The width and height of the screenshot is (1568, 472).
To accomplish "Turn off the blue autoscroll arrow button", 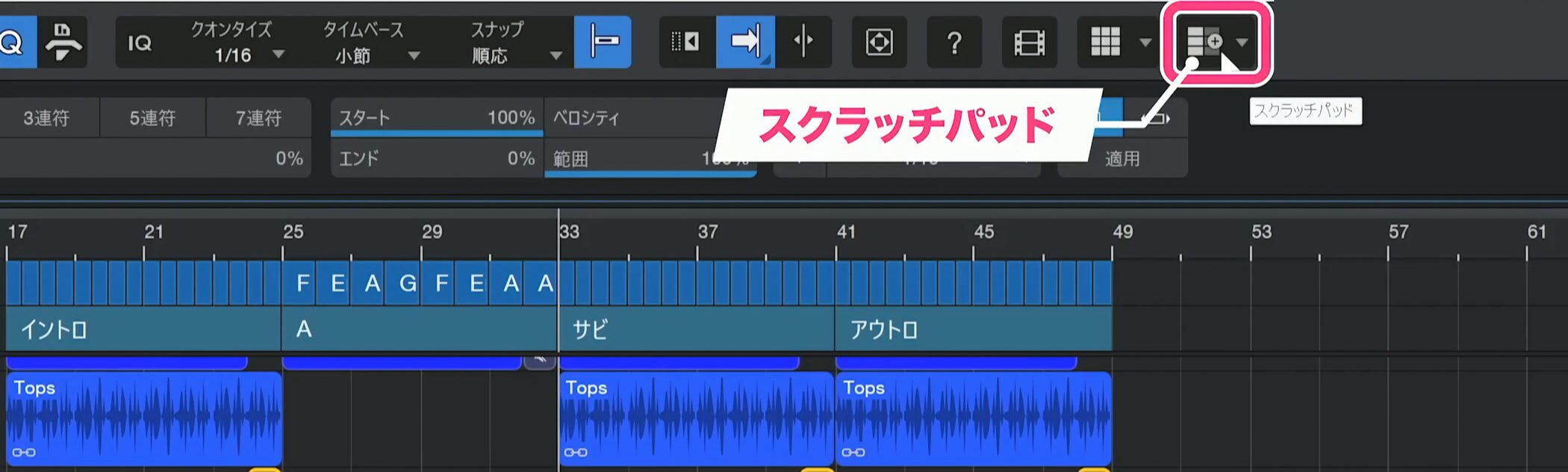I will (x=744, y=42).
